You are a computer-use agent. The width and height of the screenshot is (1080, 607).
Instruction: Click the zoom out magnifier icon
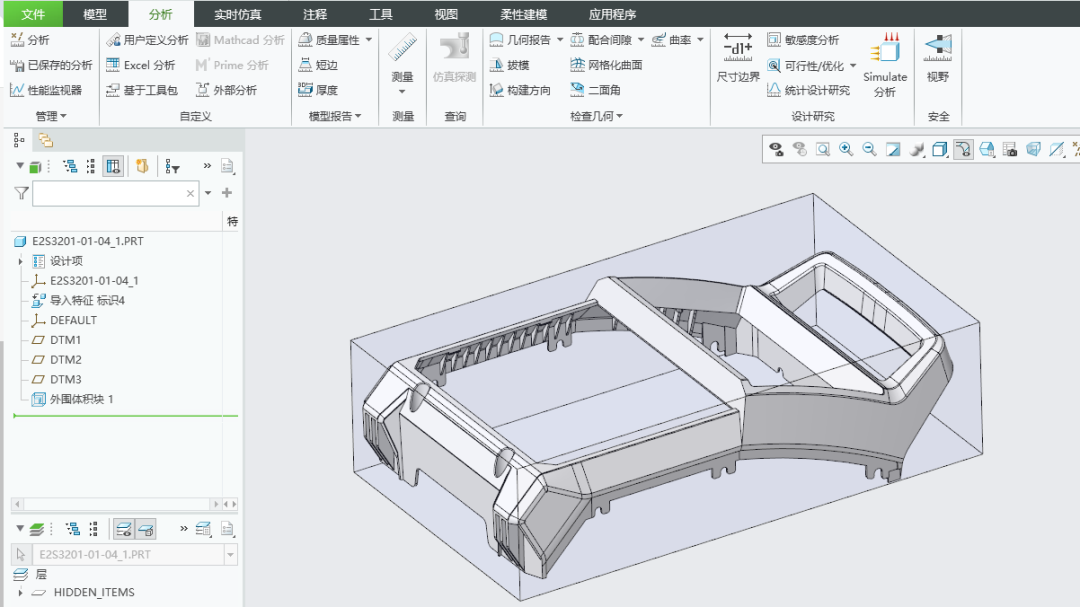pos(869,150)
